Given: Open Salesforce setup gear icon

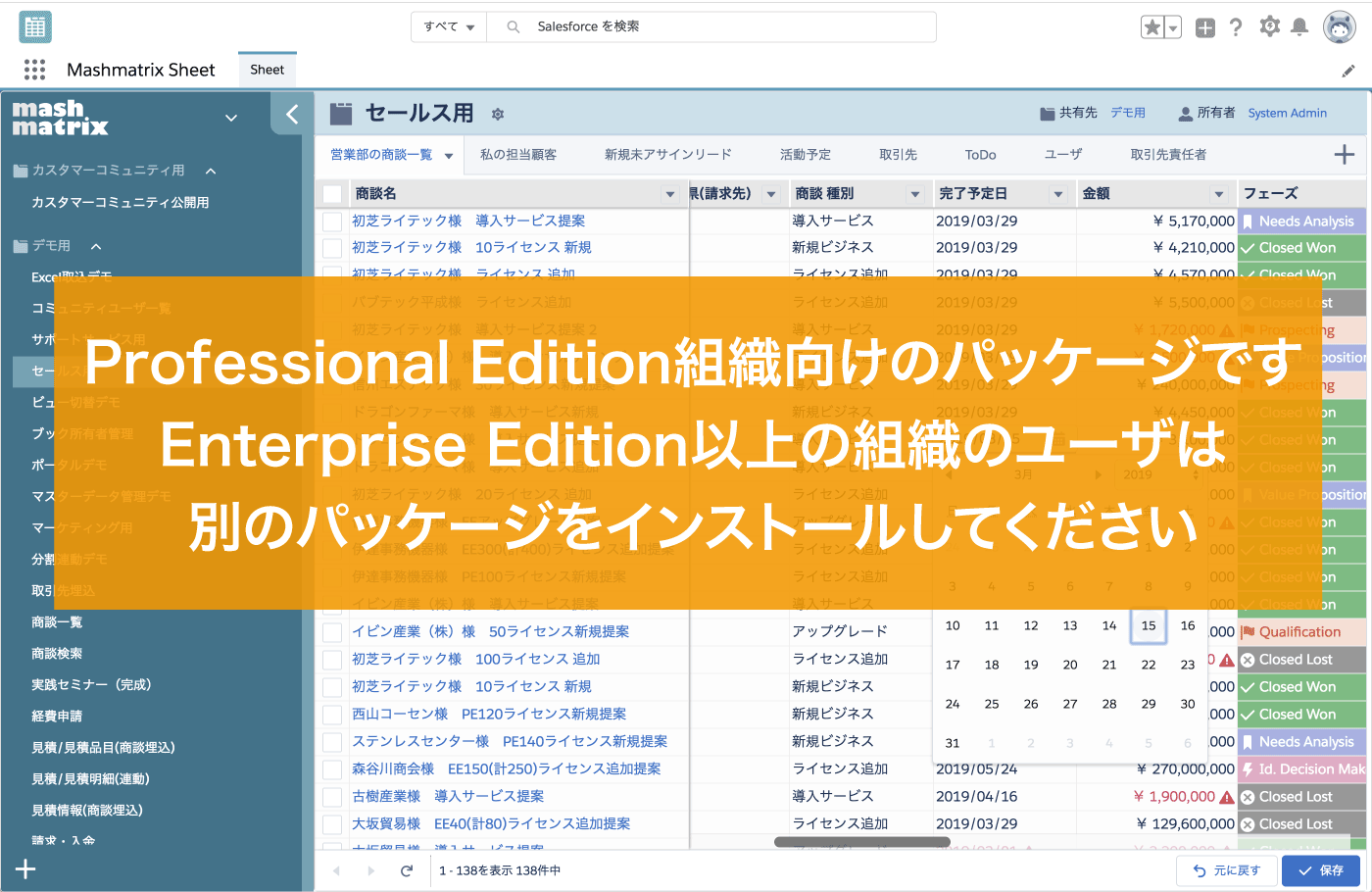Looking at the screenshot, I should click(1270, 26).
